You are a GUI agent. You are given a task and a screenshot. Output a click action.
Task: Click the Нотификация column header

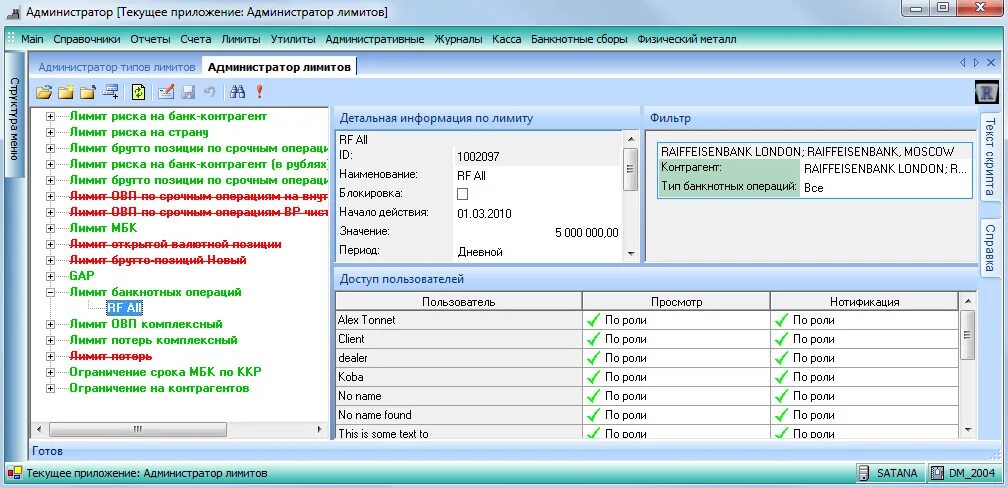coord(864,301)
